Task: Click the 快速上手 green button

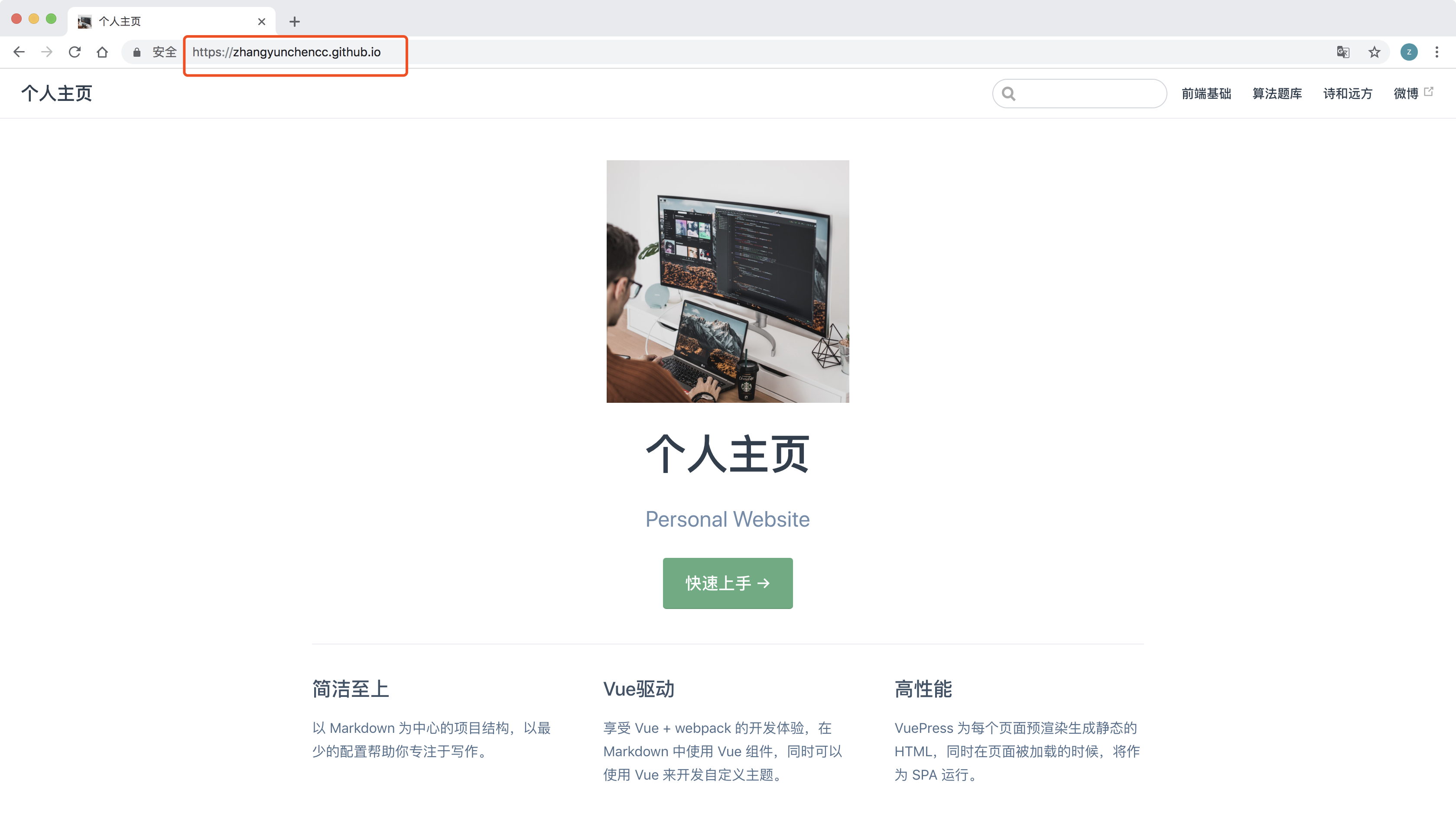Action: coord(728,583)
